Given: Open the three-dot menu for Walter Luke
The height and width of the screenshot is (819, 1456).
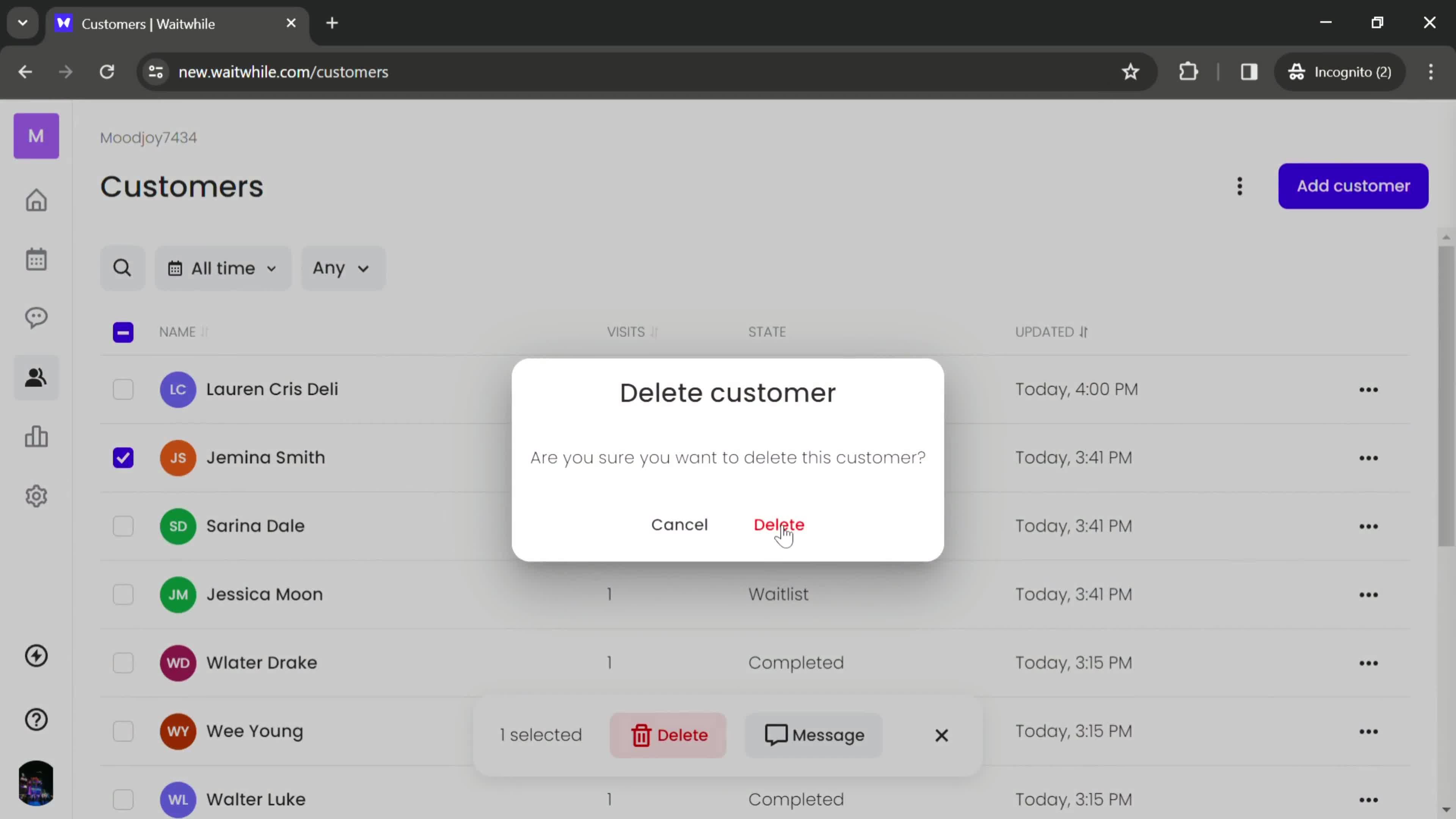Looking at the screenshot, I should point(1369,799).
